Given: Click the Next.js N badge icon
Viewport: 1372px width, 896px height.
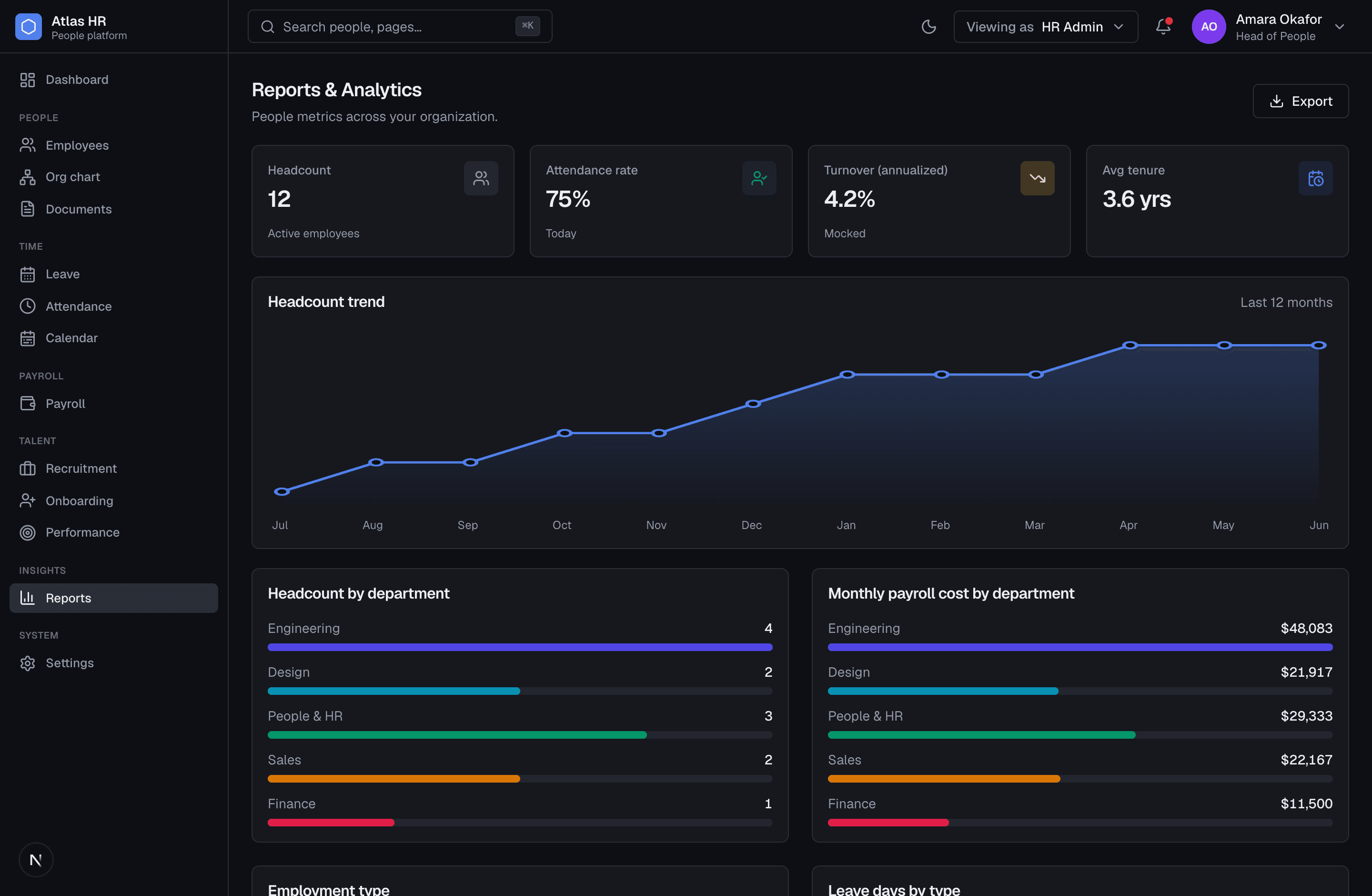Looking at the screenshot, I should [36, 860].
